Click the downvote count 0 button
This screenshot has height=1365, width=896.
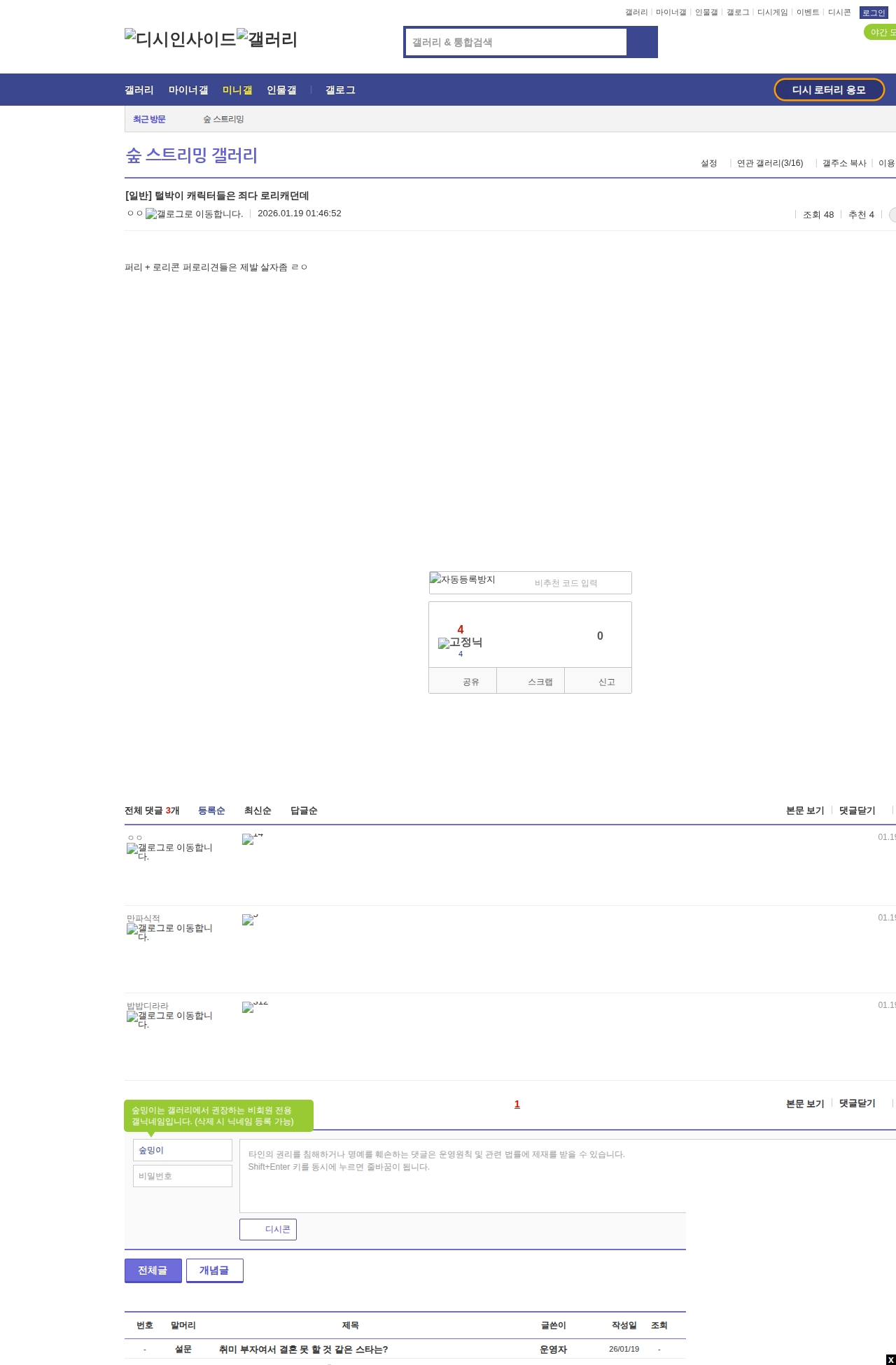[x=600, y=636]
